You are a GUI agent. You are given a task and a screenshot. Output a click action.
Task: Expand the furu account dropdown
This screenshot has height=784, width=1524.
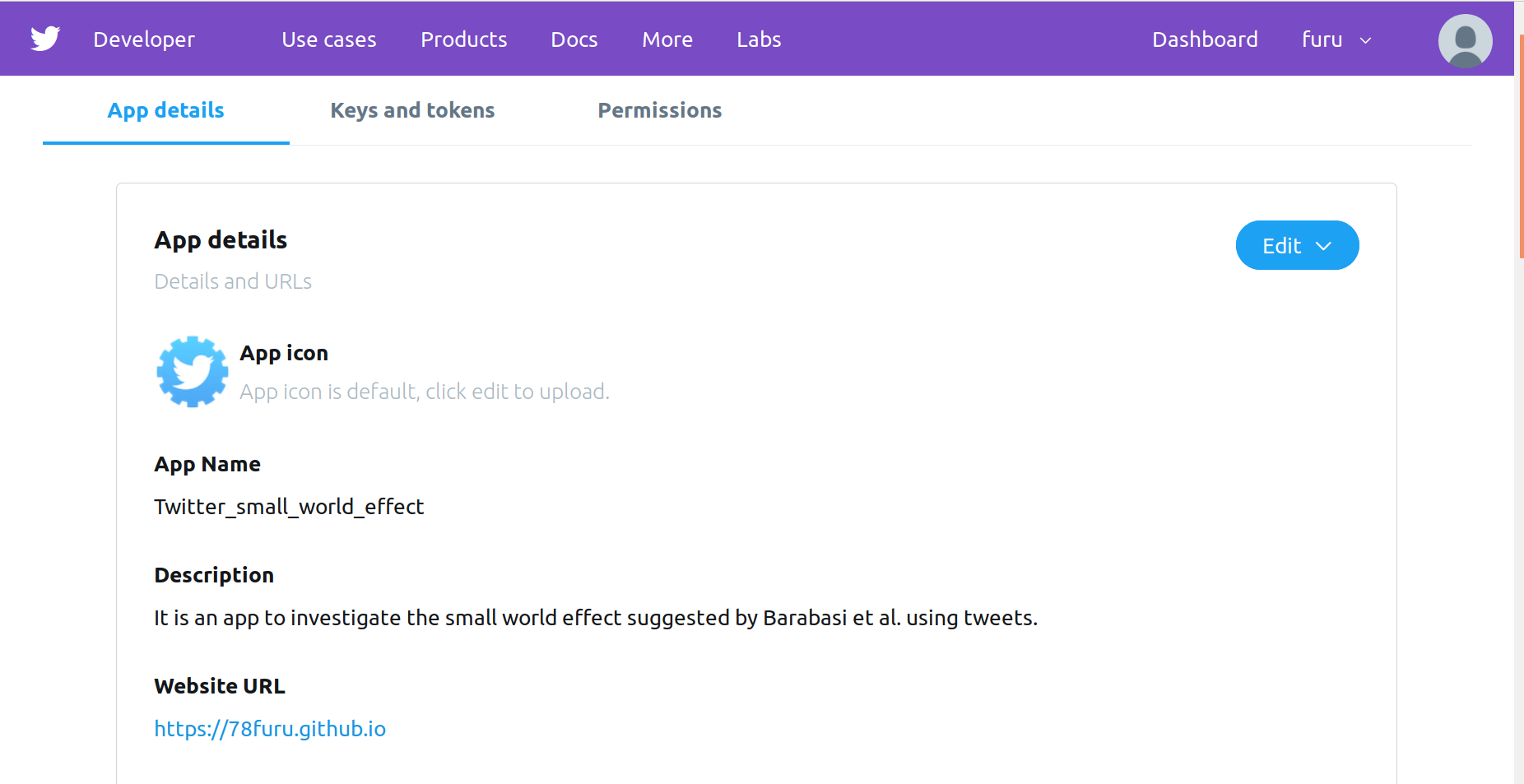point(1336,39)
